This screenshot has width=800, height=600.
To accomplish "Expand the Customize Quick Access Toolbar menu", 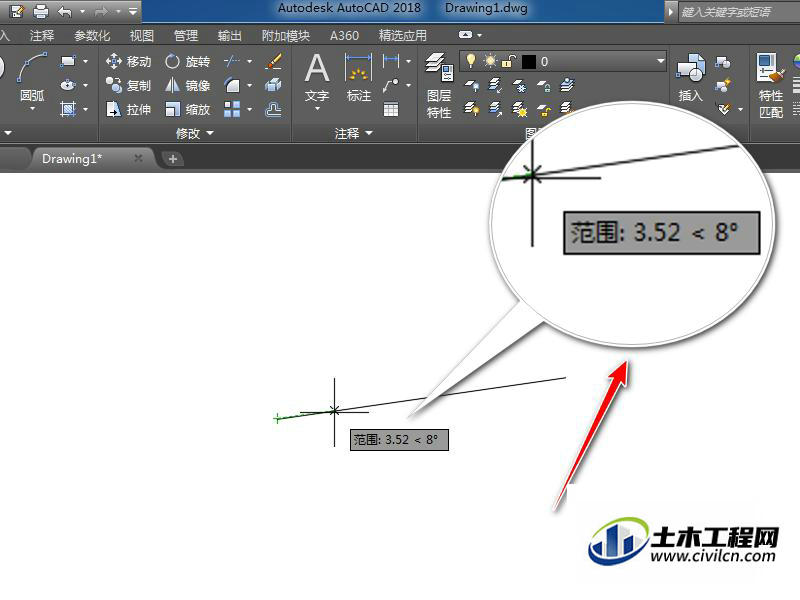I will coord(133,11).
